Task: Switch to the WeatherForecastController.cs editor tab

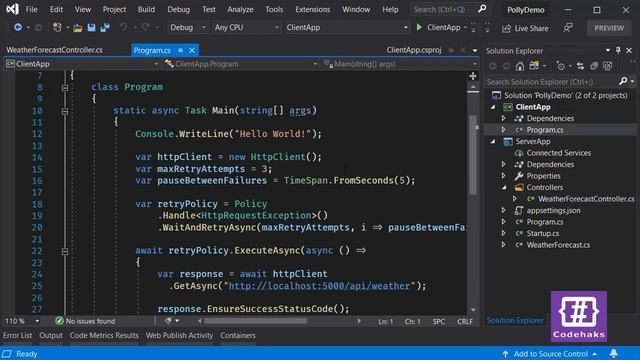Action: click(x=54, y=50)
